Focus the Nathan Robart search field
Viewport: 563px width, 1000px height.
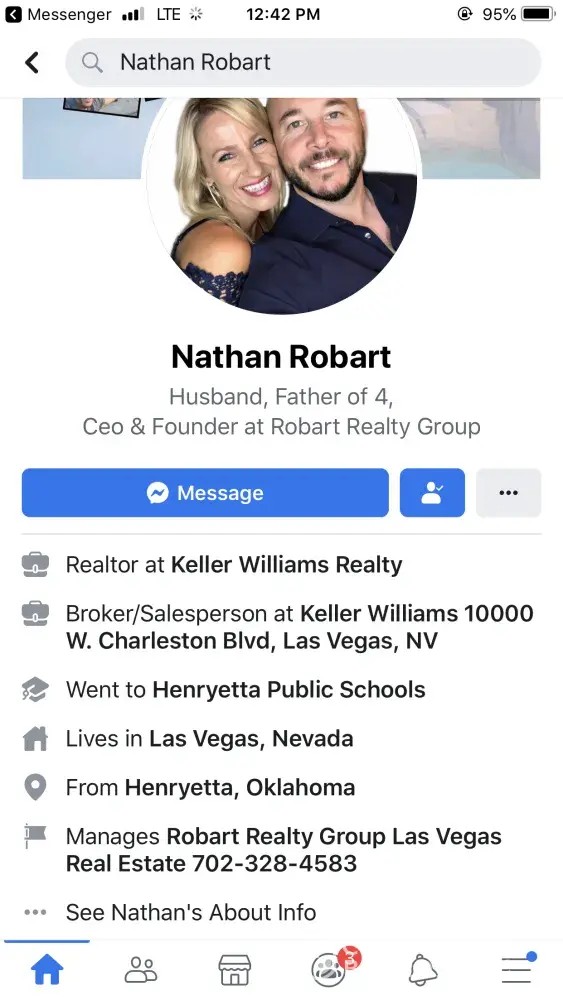point(303,62)
